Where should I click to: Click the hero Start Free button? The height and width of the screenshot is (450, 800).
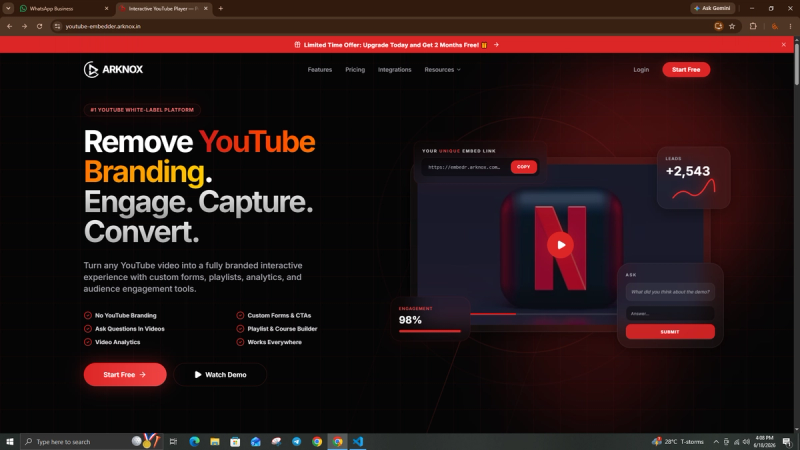click(125, 374)
